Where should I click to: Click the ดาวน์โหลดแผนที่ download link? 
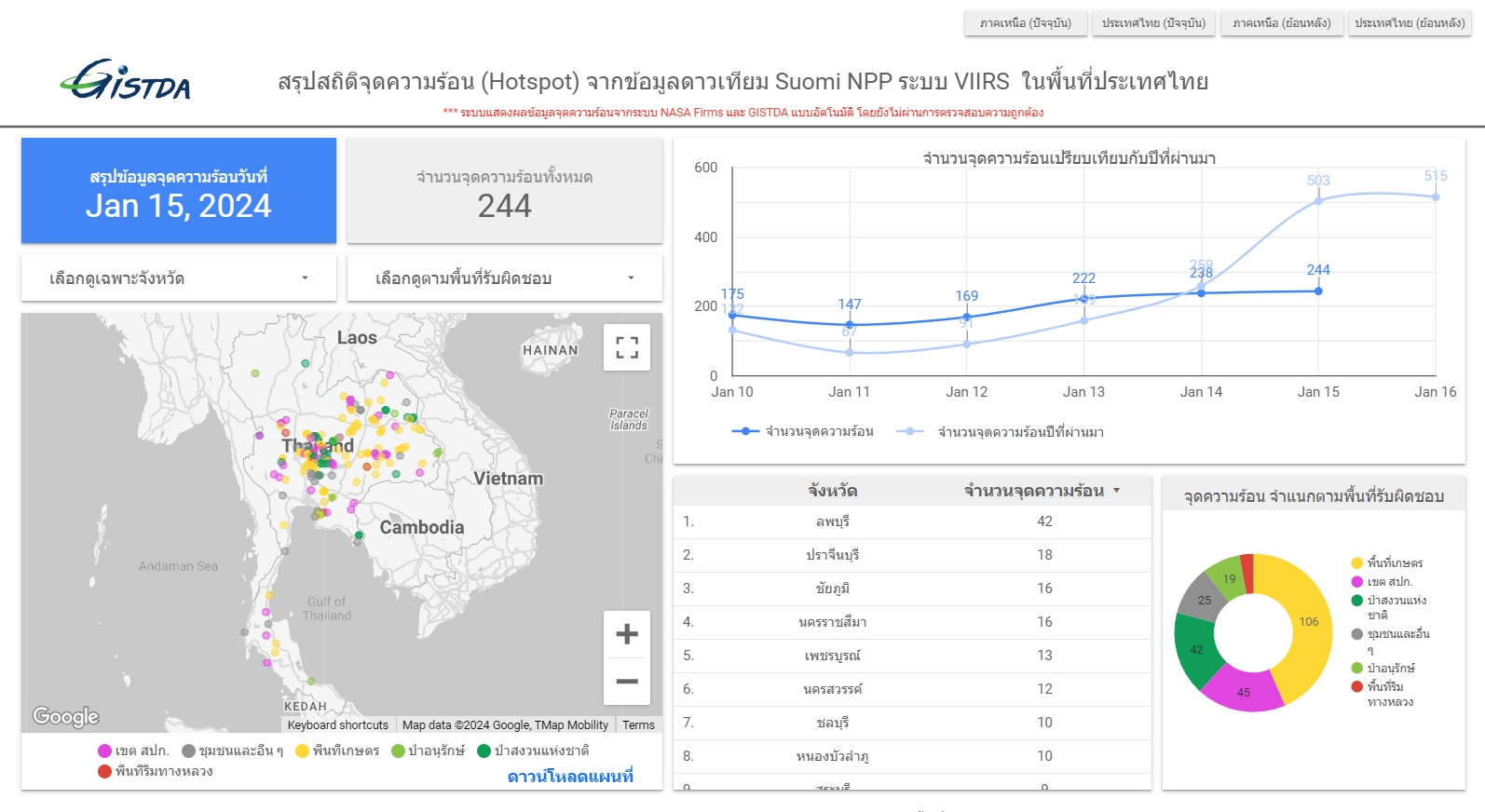click(x=570, y=777)
